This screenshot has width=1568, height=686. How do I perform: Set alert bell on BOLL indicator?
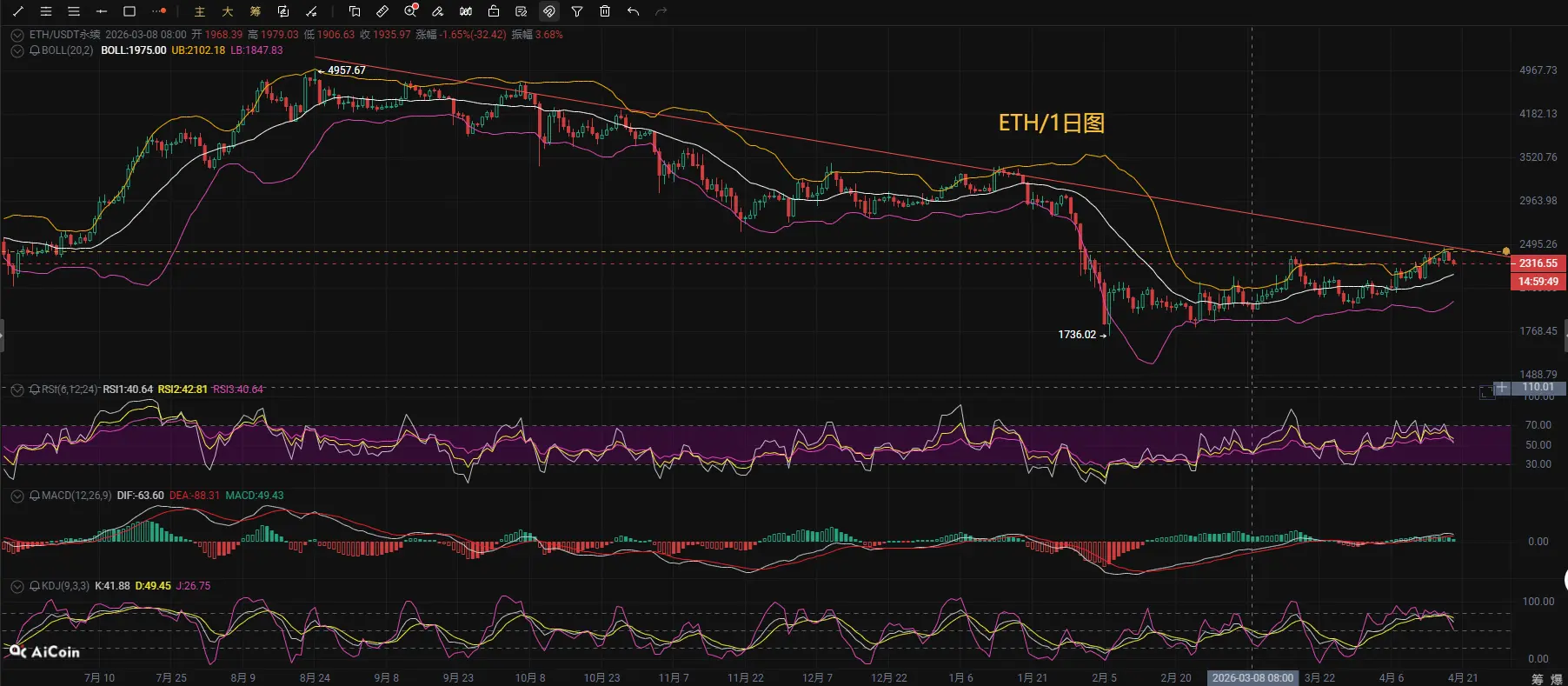[35, 51]
